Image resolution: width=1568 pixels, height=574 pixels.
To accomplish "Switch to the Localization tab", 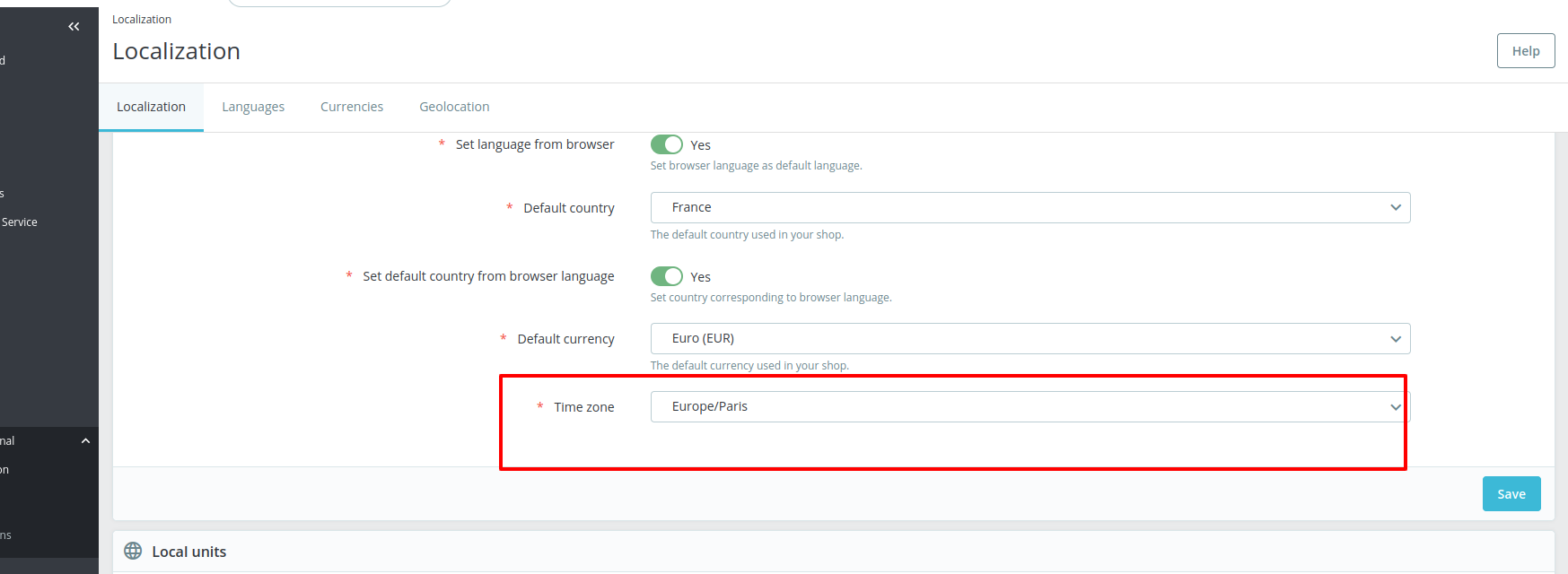I will (x=151, y=107).
